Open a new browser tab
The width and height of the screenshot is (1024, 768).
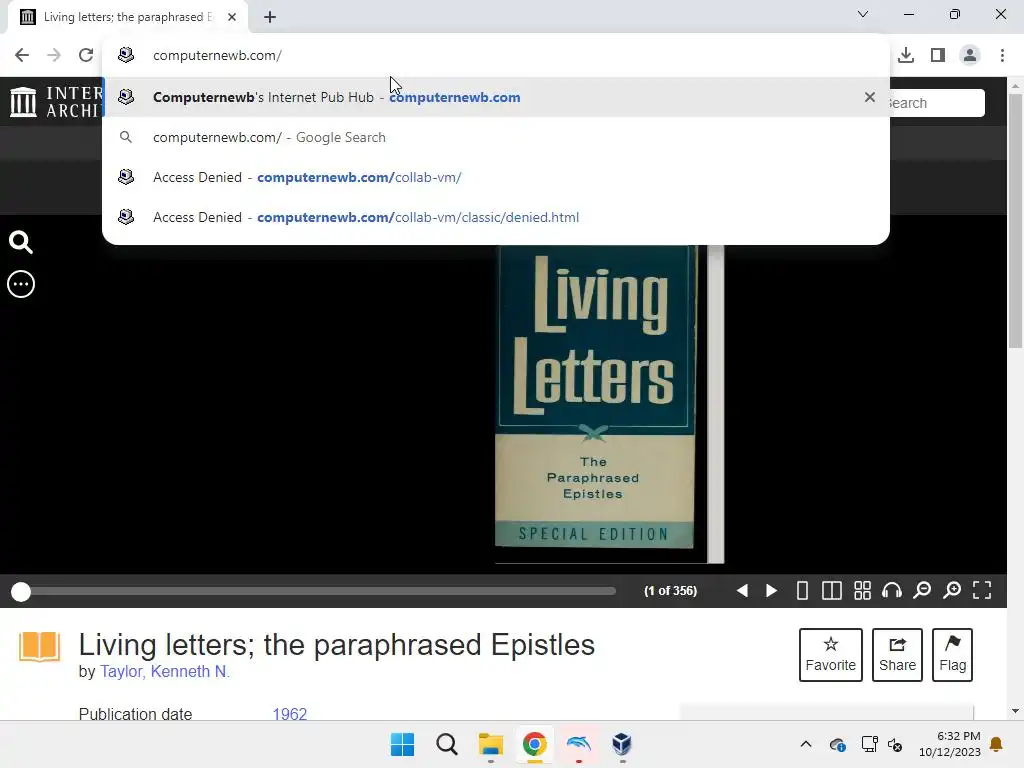point(270,17)
